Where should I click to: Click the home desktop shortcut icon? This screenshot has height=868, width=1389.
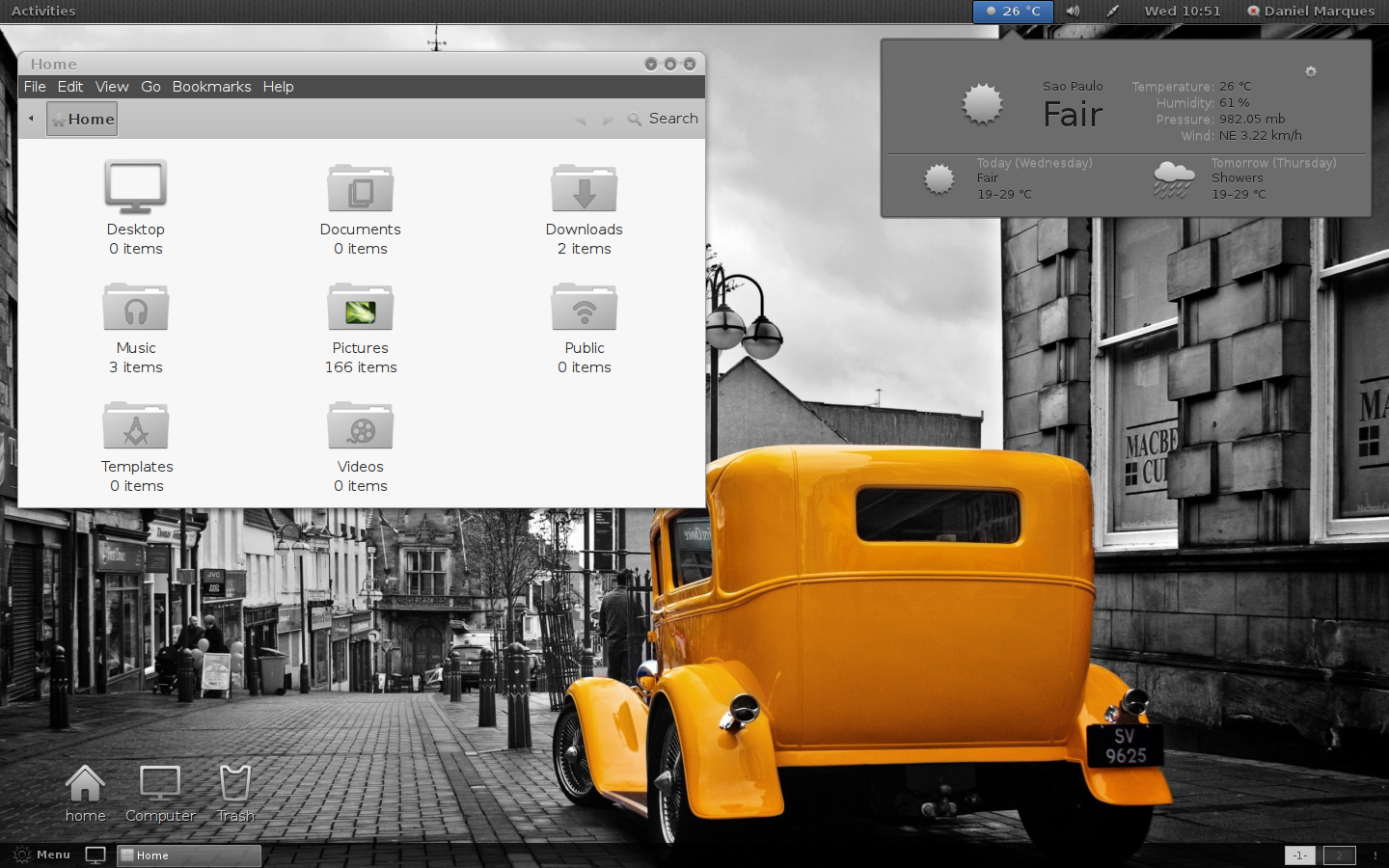[x=85, y=783]
